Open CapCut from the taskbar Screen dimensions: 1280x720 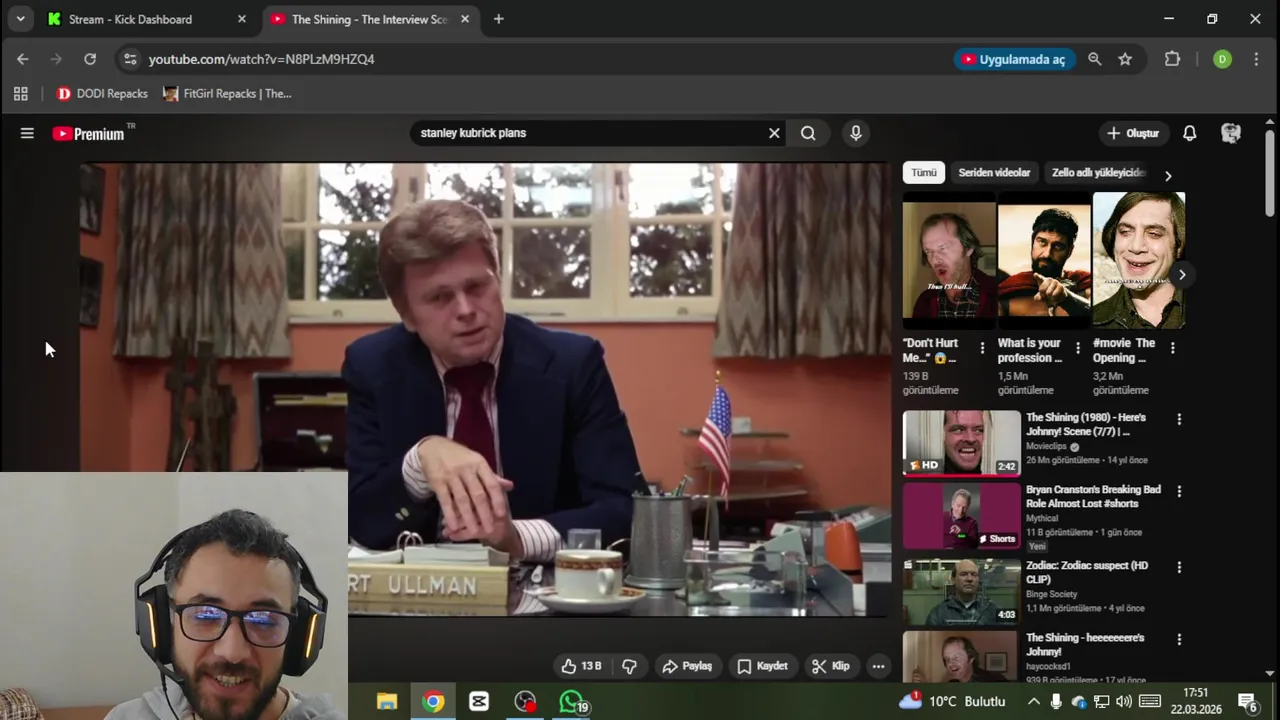[x=479, y=702]
